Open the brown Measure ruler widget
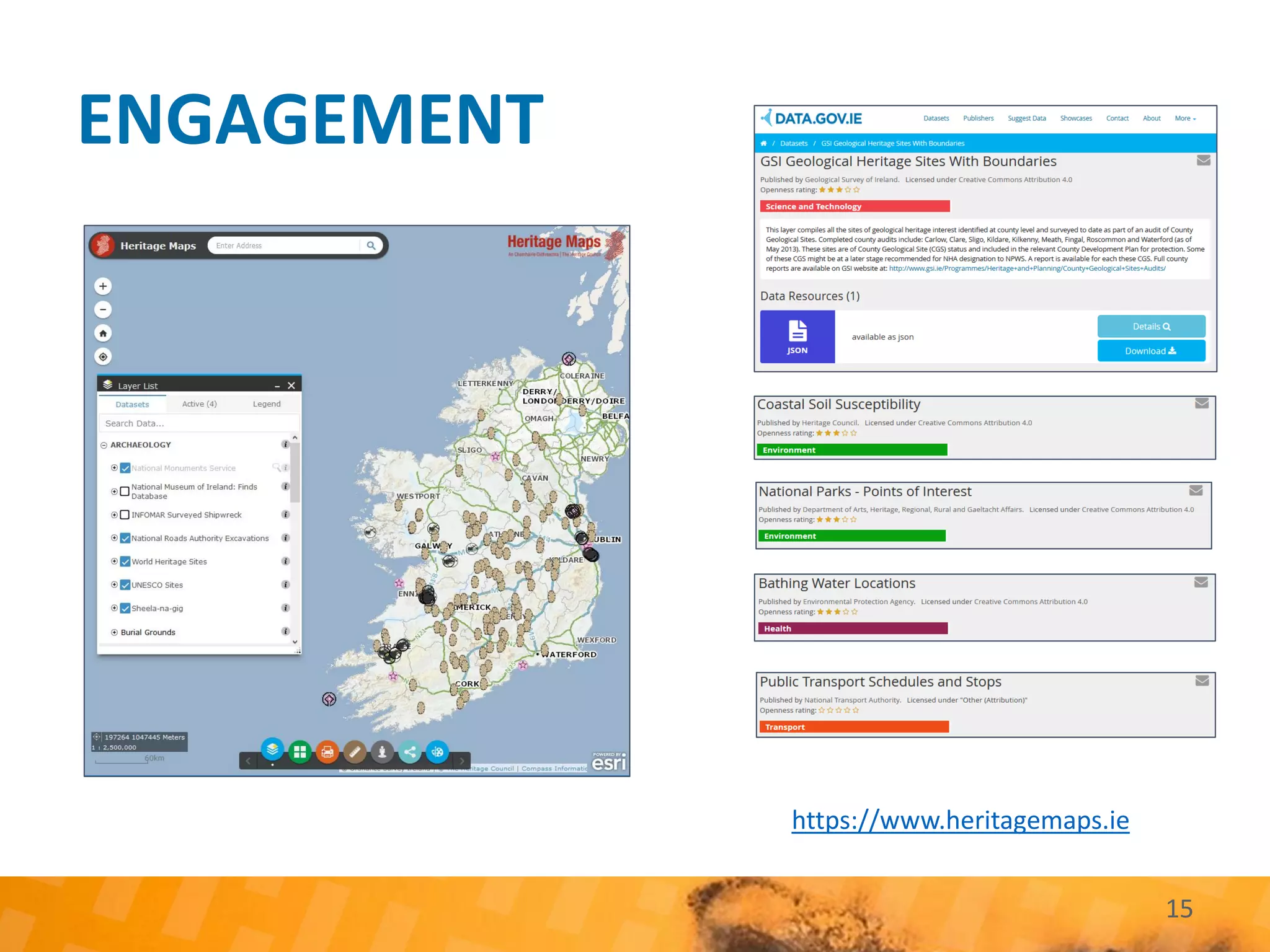This screenshot has height=952, width=1270. click(x=355, y=752)
